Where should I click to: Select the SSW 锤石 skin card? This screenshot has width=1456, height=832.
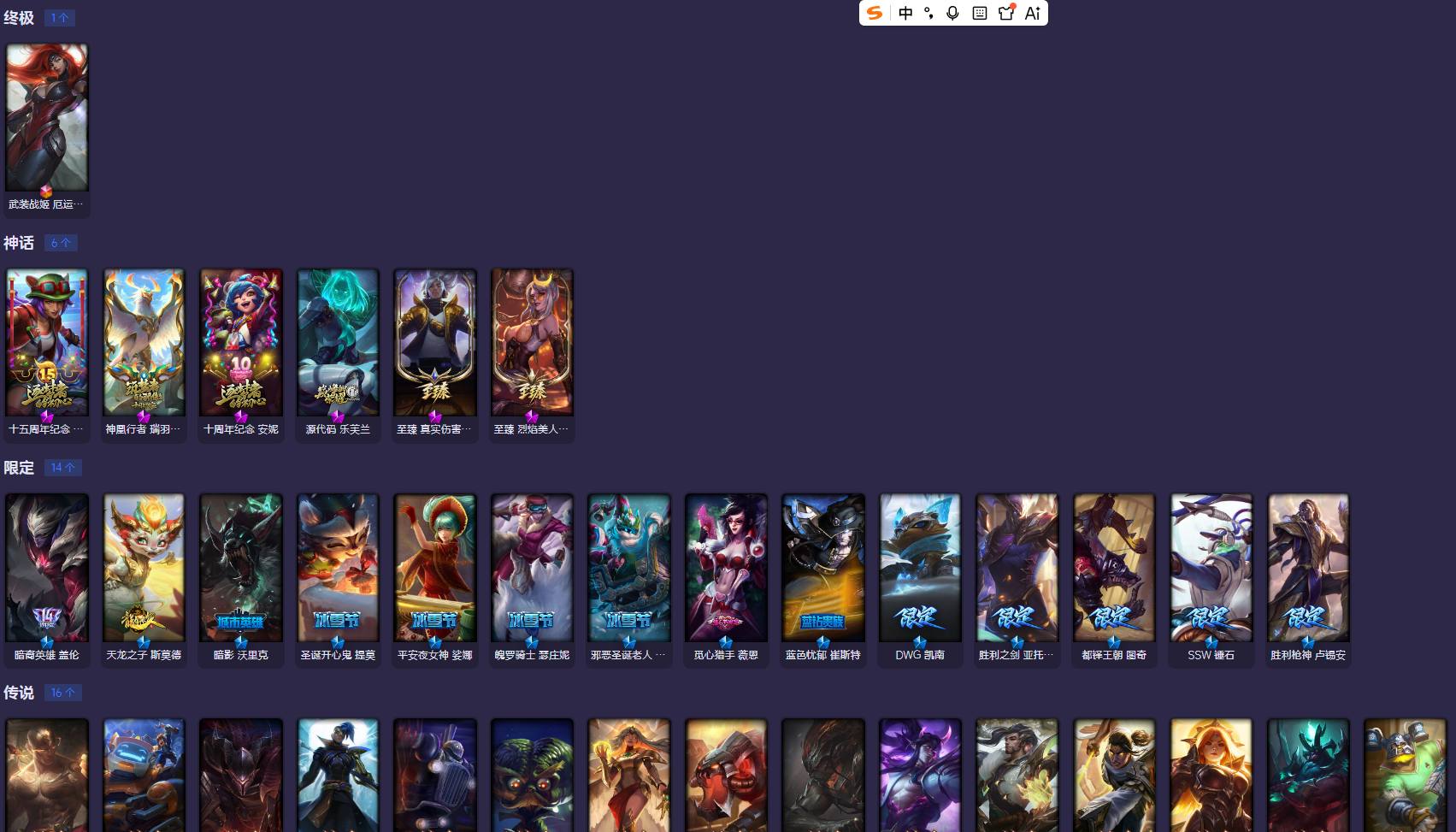tap(1211, 579)
